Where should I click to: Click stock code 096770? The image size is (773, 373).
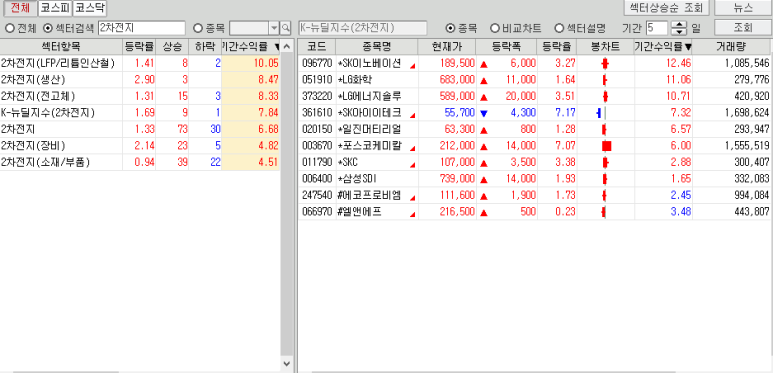[317, 63]
